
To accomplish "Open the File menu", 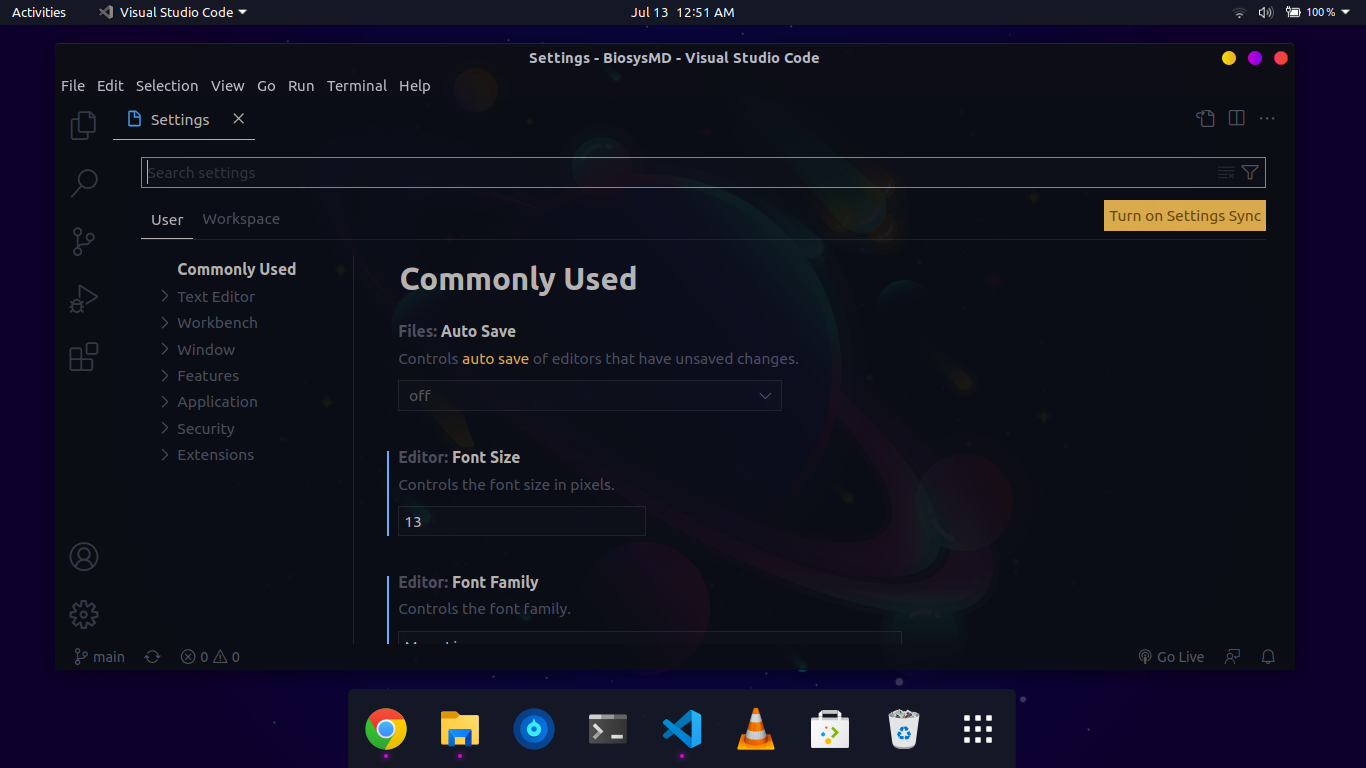I will [73, 86].
